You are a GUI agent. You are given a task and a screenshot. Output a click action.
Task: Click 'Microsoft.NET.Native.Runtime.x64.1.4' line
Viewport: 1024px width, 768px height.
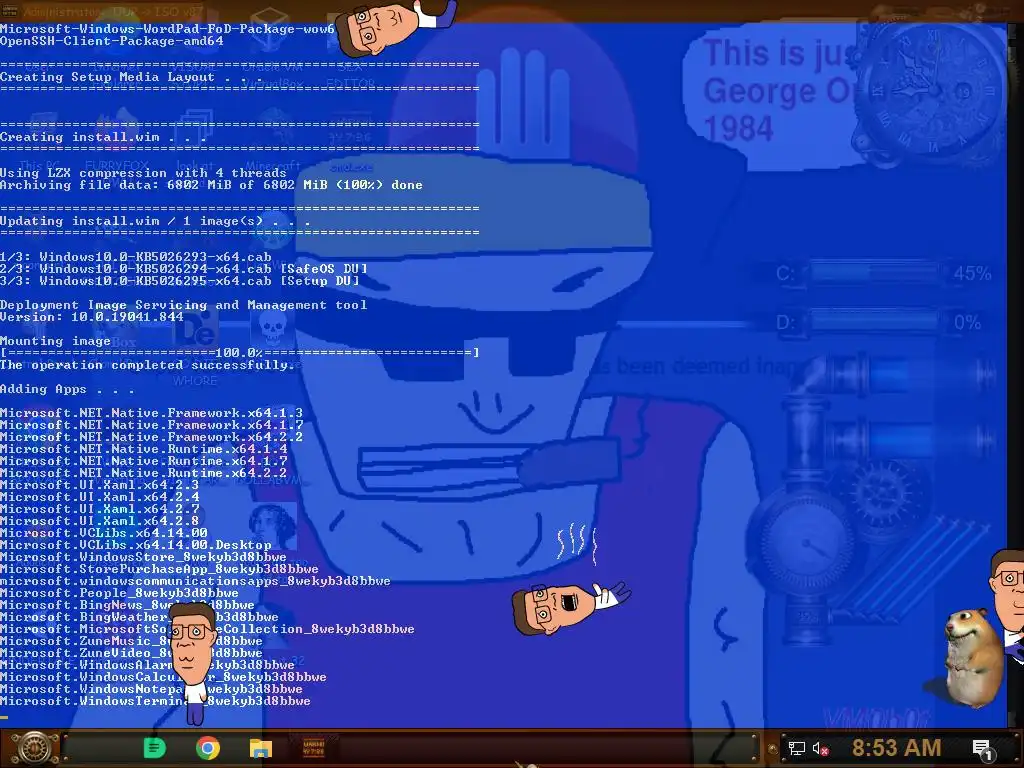click(x=143, y=449)
